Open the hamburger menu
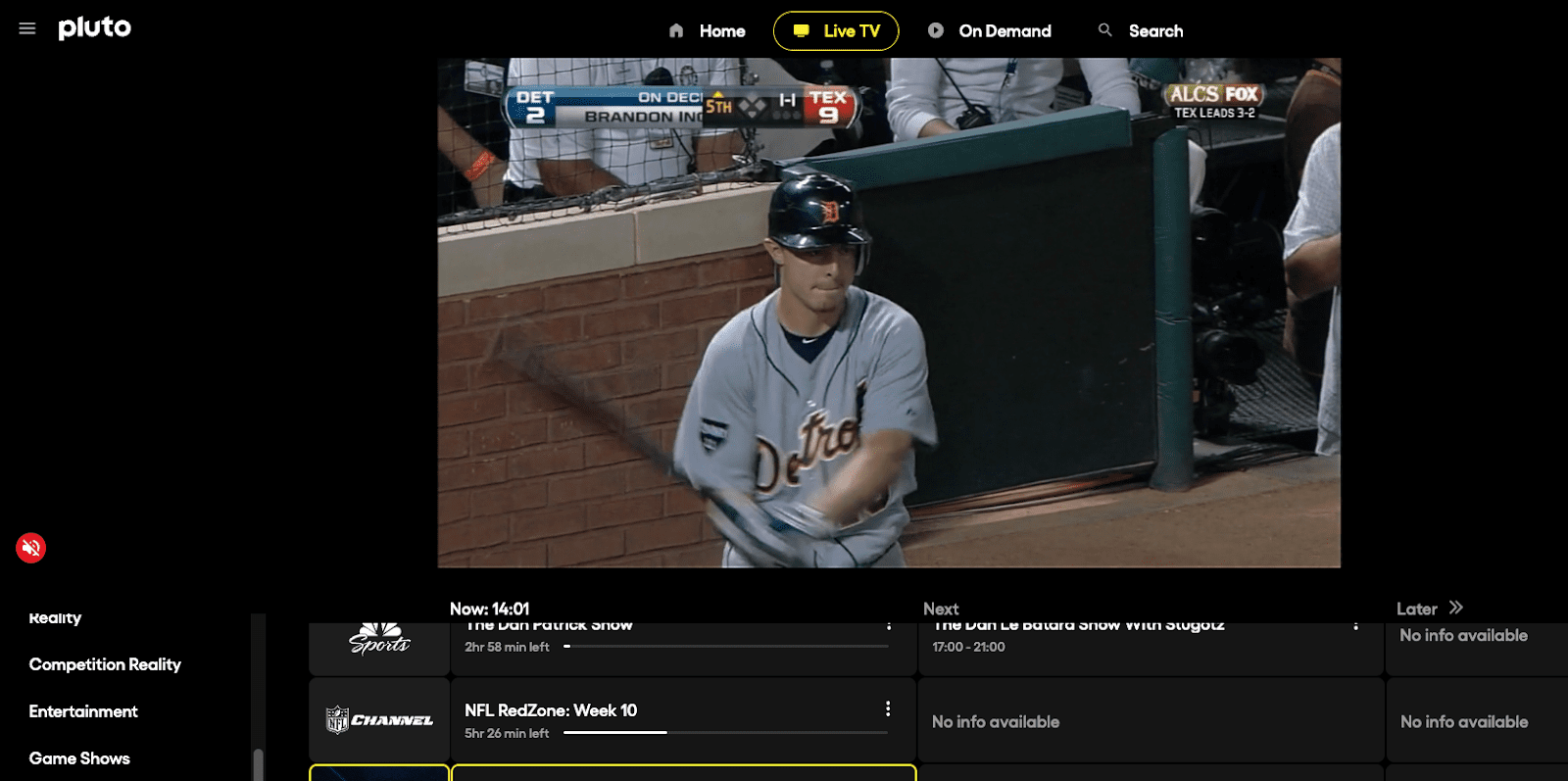 click(27, 28)
